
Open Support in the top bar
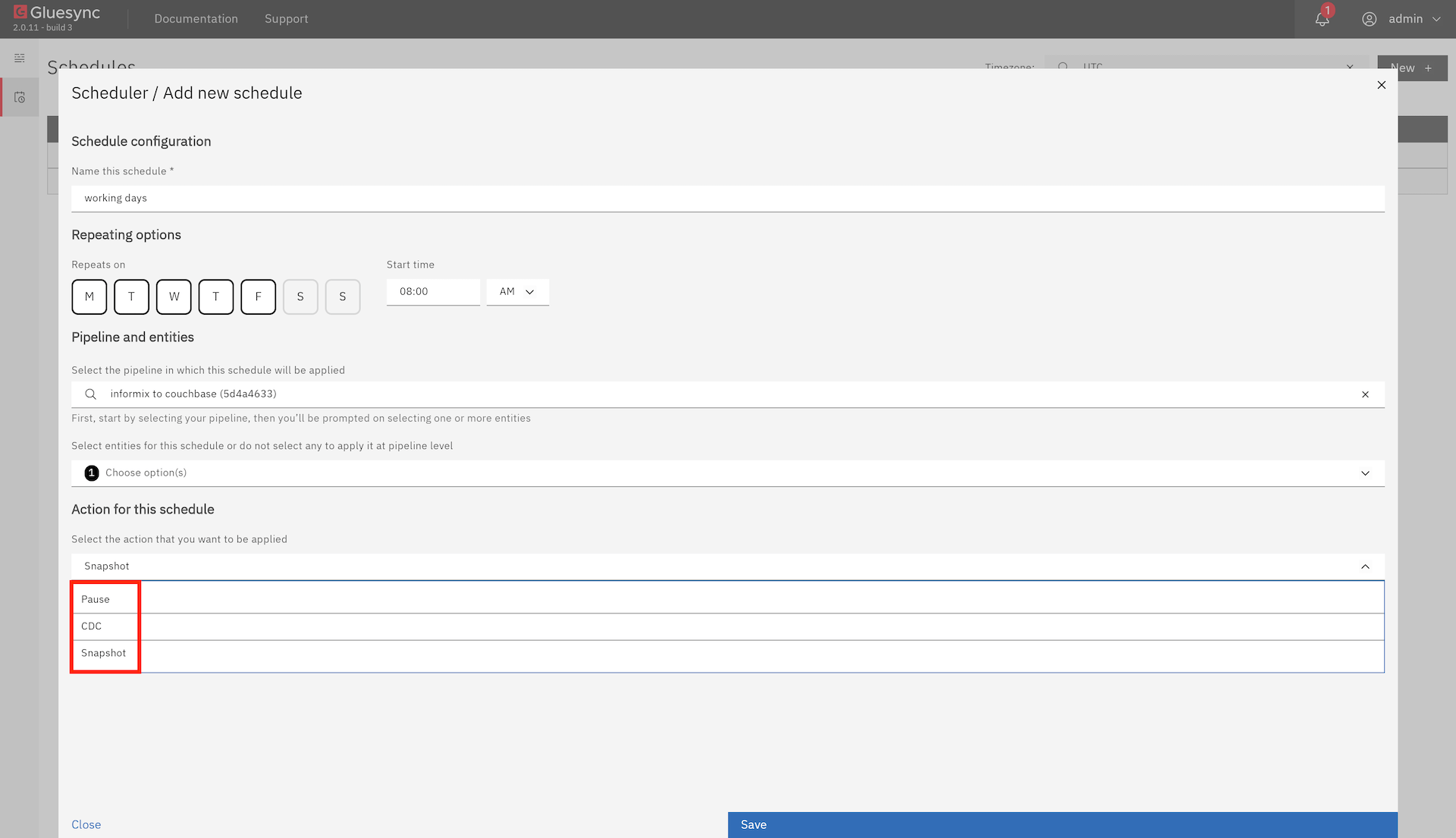click(x=287, y=19)
